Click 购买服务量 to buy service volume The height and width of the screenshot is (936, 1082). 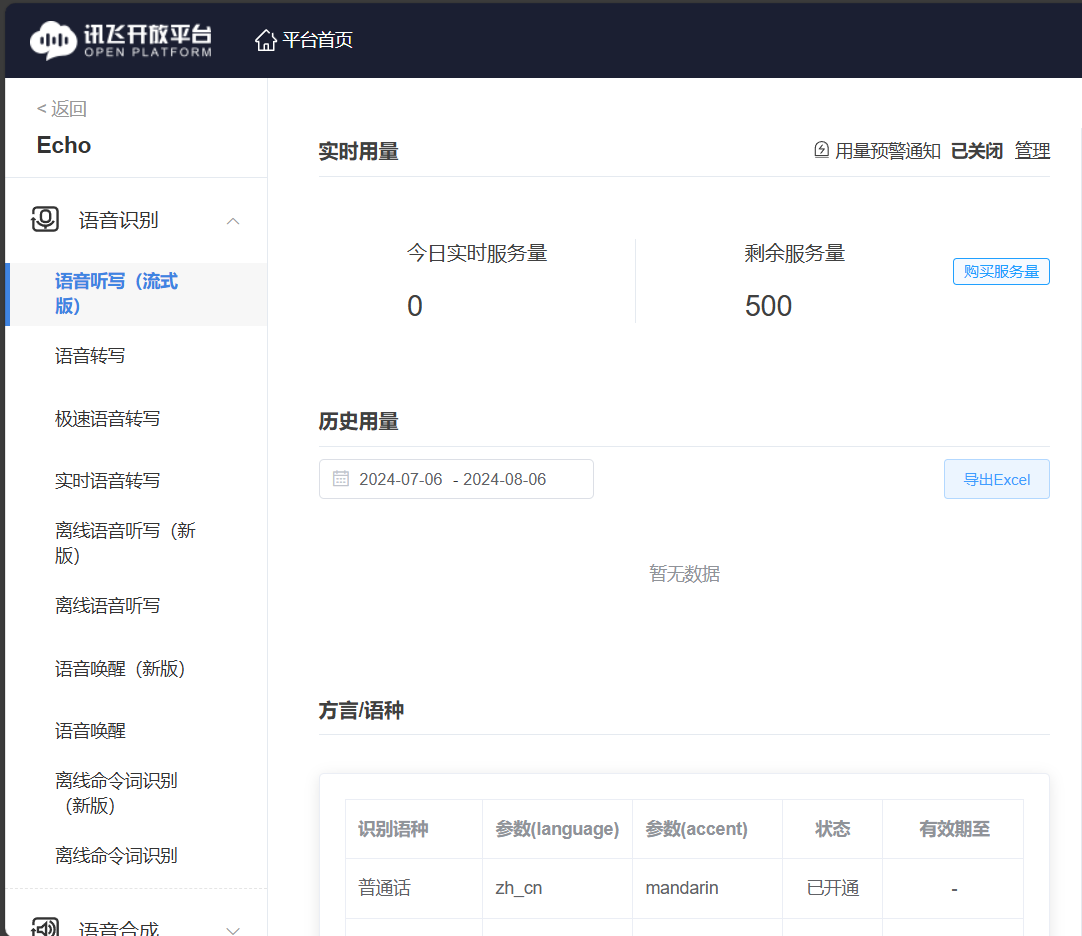1001,271
